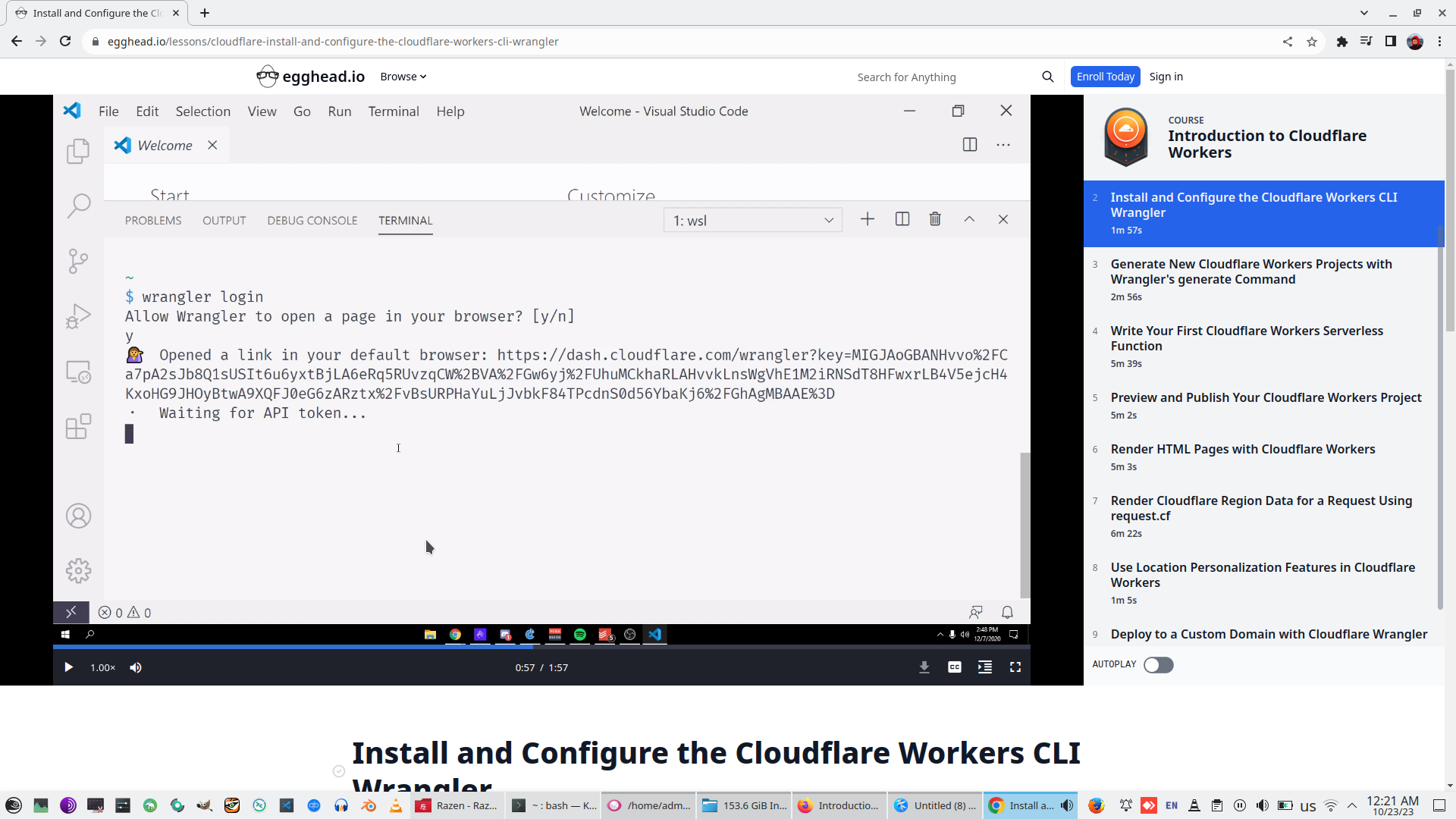
Task: Toggle closed captions CC button
Action: point(954,667)
